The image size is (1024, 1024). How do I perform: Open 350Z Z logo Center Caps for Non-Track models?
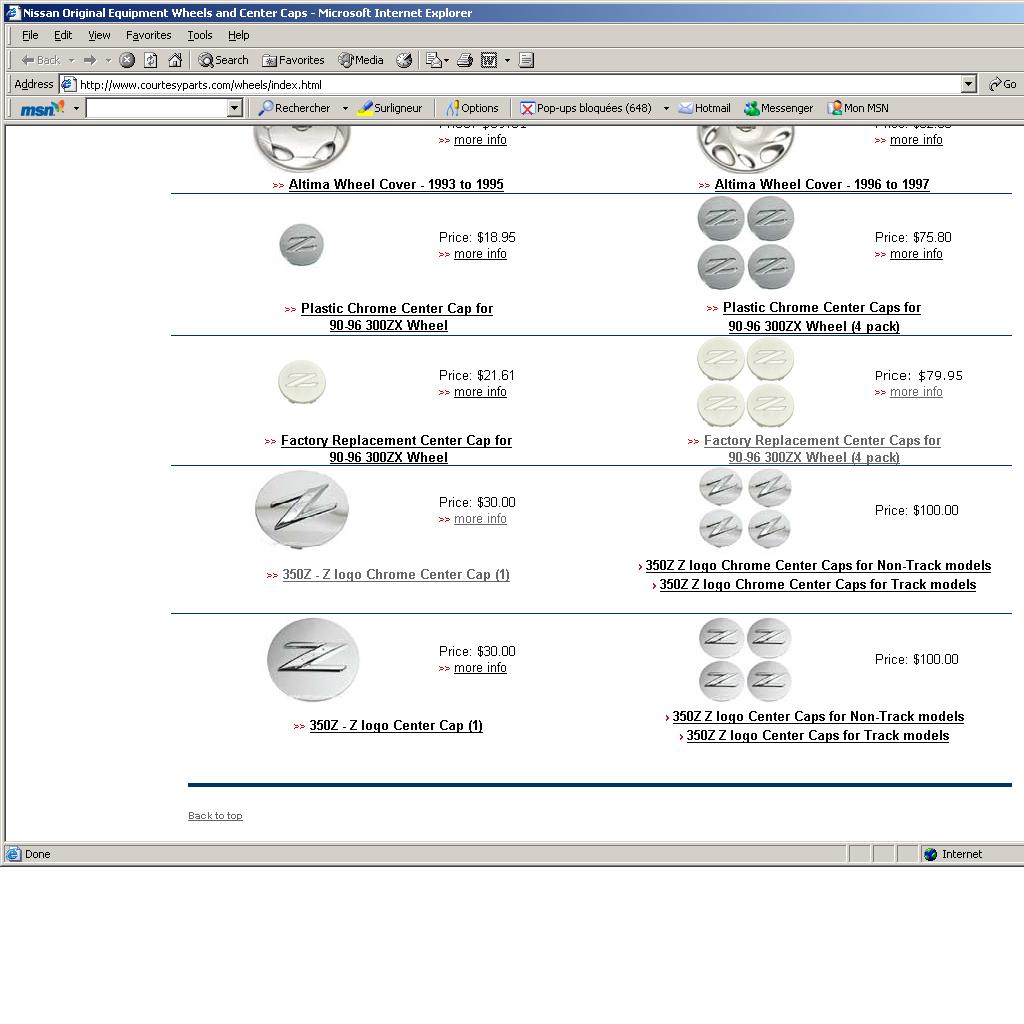818,716
